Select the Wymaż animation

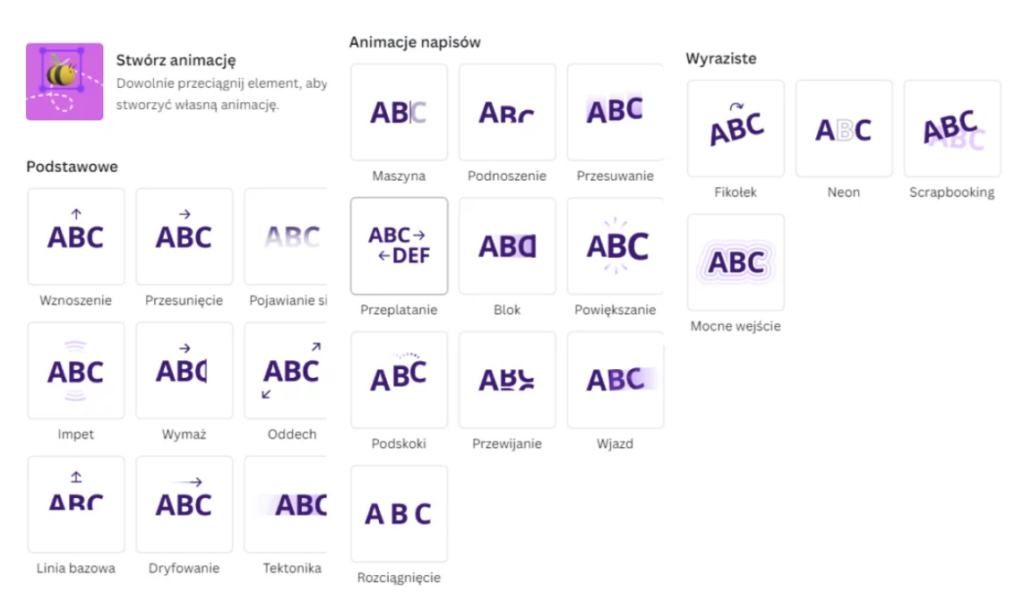[184, 371]
